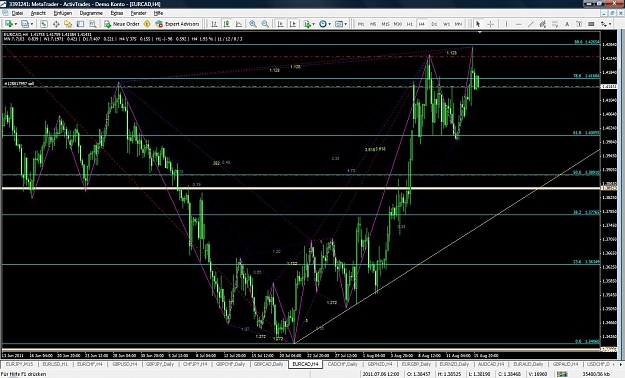Screen dimensions: 625x378
Task: Toggle chart shift icon
Action: 293,24
